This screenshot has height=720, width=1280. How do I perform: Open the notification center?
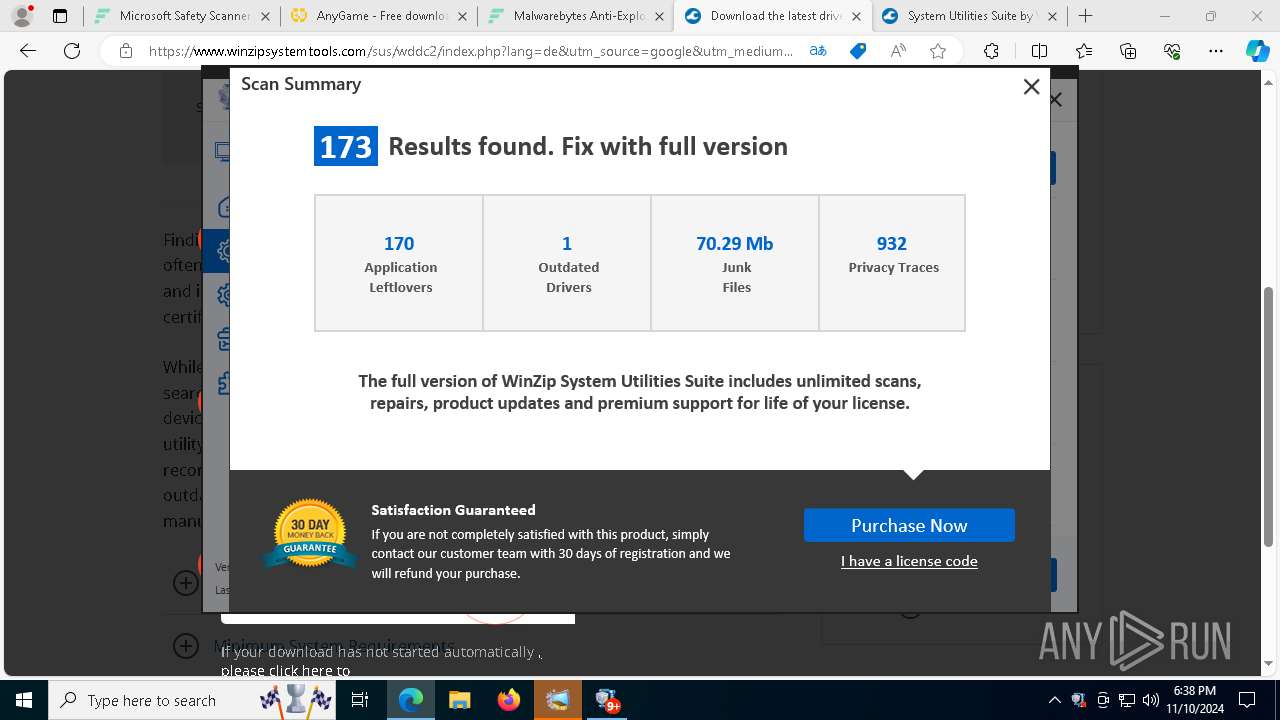pos(1247,700)
